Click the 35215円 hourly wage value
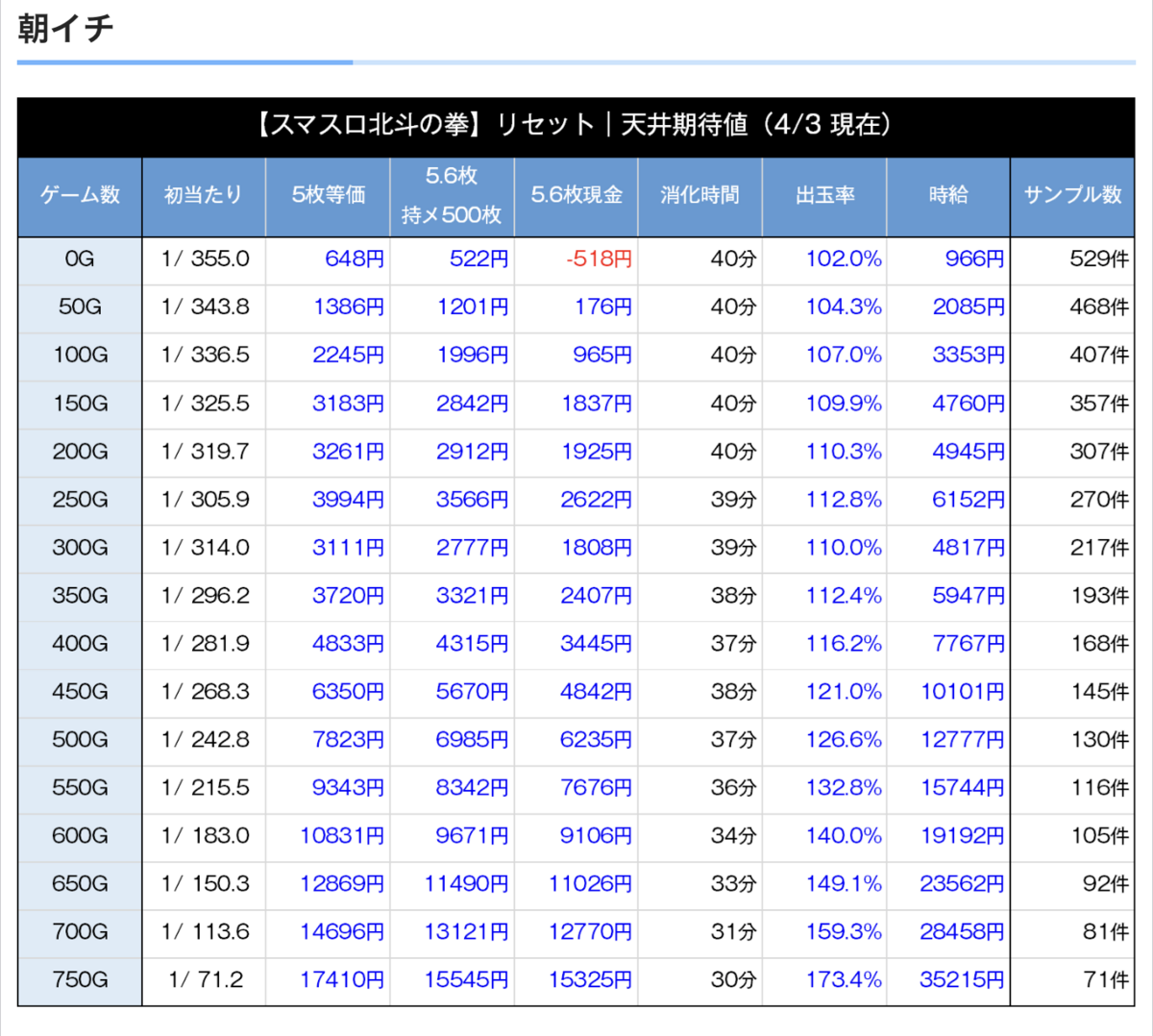The height and width of the screenshot is (1036, 1153). 963,980
